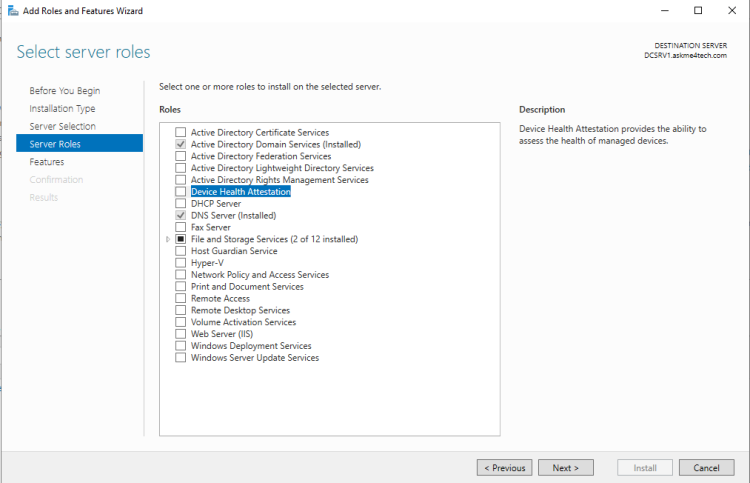Select the DHCP Server role label
This screenshot has width=750, height=483.
(x=216, y=204)
